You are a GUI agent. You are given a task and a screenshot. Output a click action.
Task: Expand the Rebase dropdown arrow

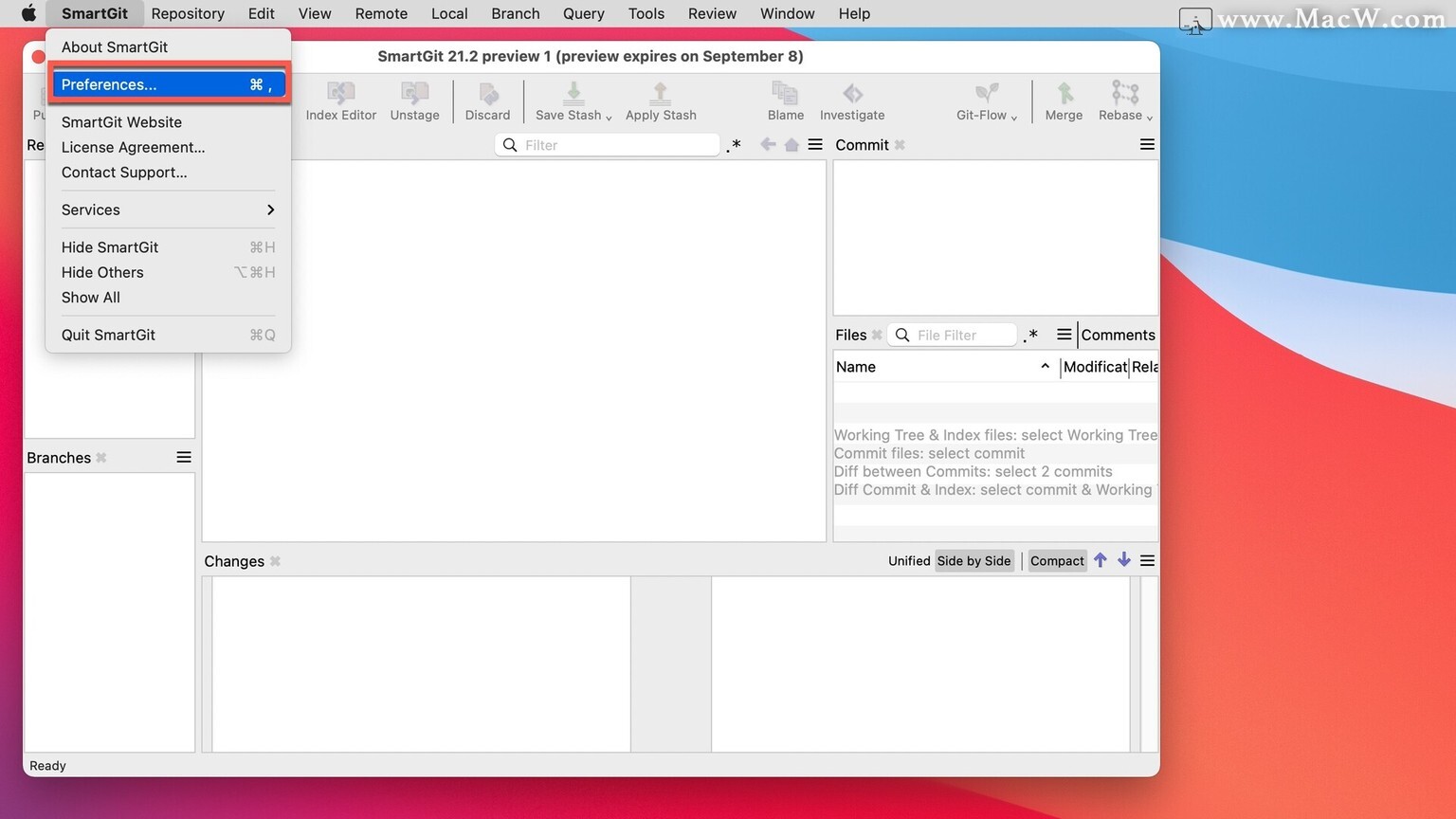tap(1150, 117)
